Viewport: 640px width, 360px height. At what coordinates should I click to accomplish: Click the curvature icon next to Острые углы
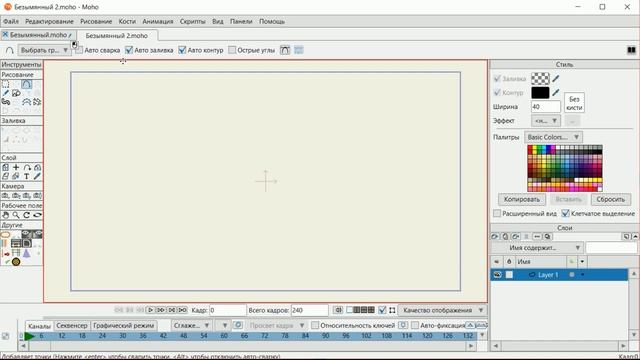285,50
